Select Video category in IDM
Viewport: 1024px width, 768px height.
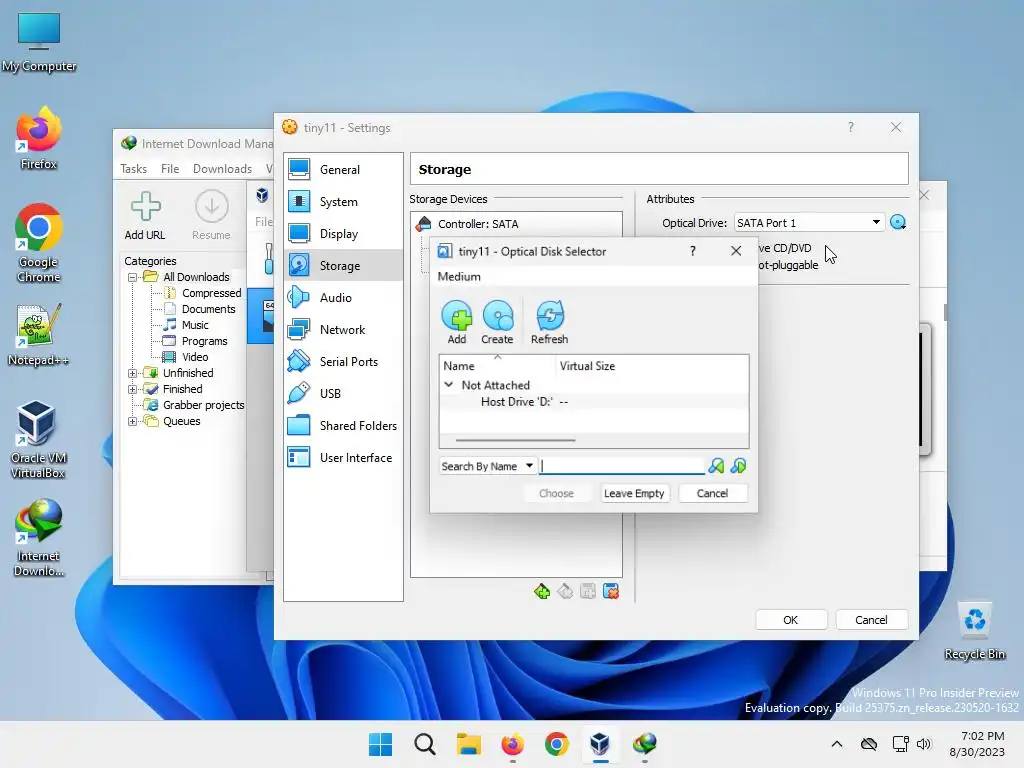pos(195,357)
